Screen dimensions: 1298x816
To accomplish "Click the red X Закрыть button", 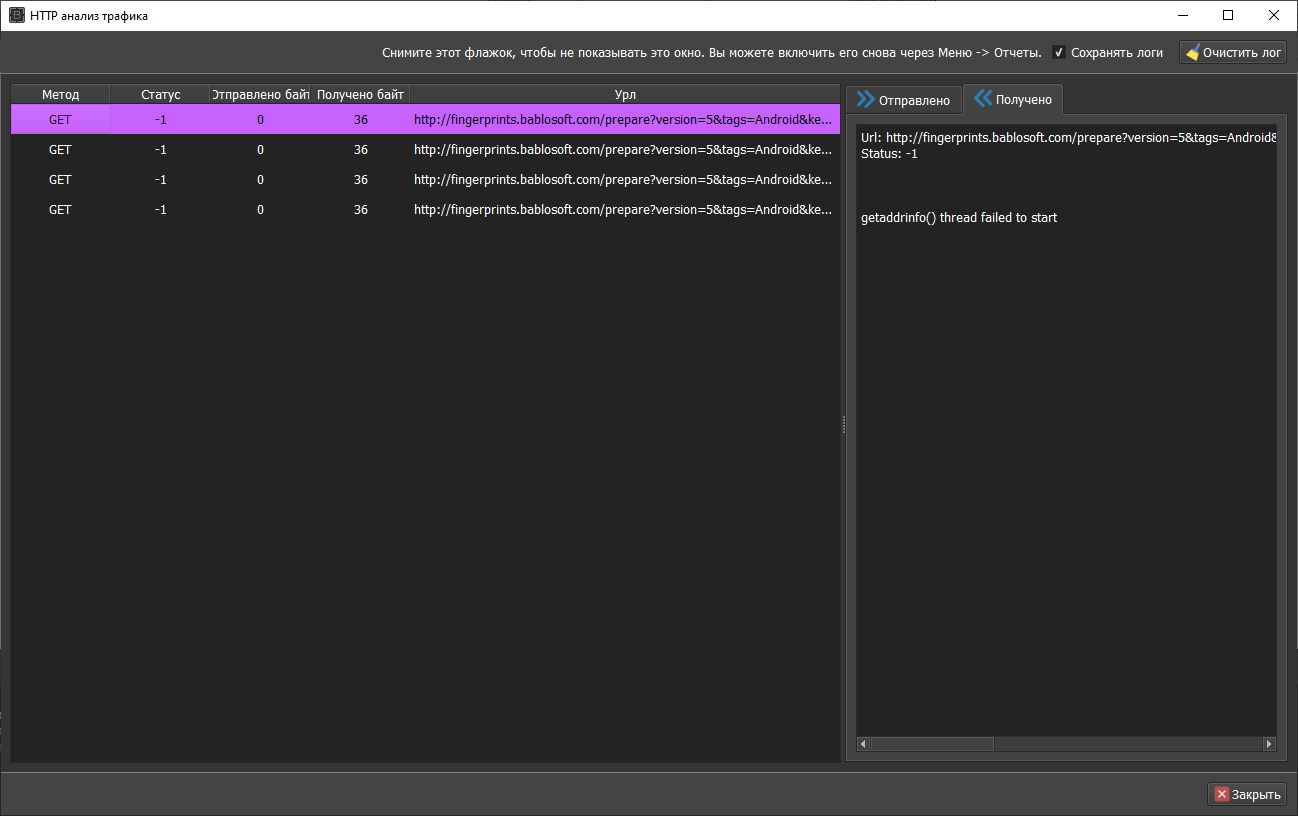I will click(1246, 794).
